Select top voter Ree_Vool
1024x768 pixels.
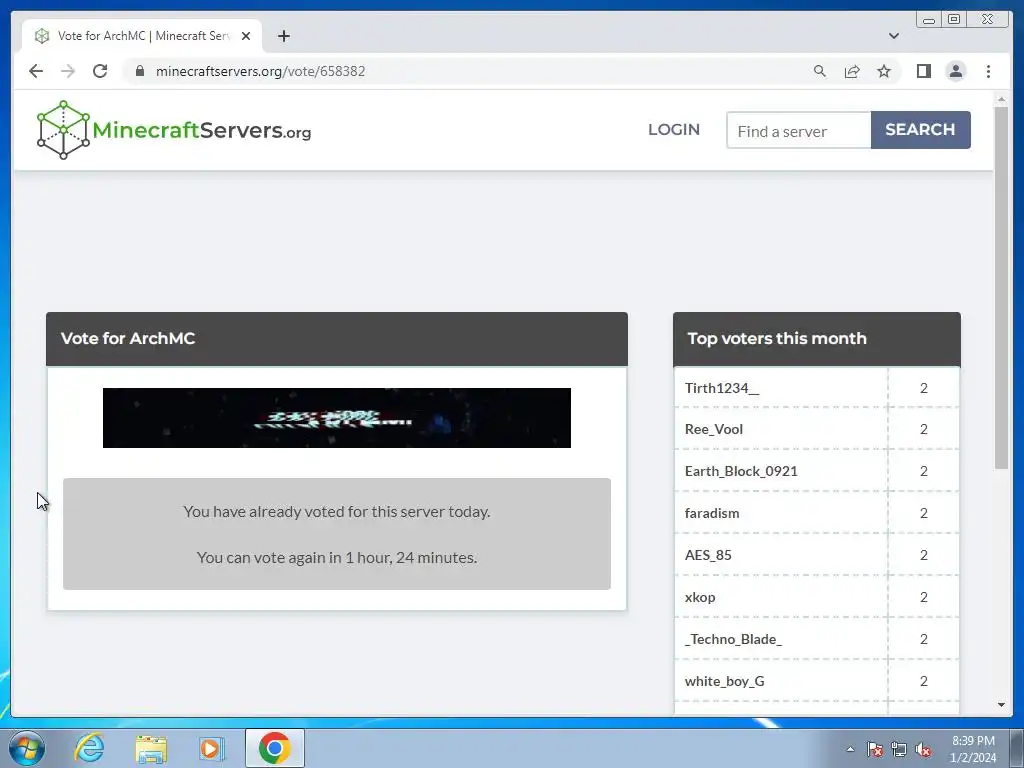[714, 429]
